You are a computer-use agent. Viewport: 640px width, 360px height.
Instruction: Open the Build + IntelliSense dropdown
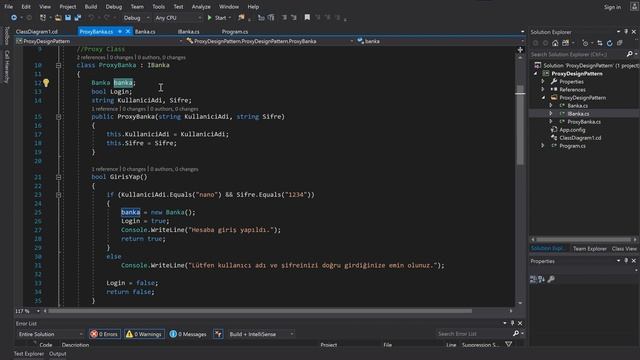[x=261, y=334]
